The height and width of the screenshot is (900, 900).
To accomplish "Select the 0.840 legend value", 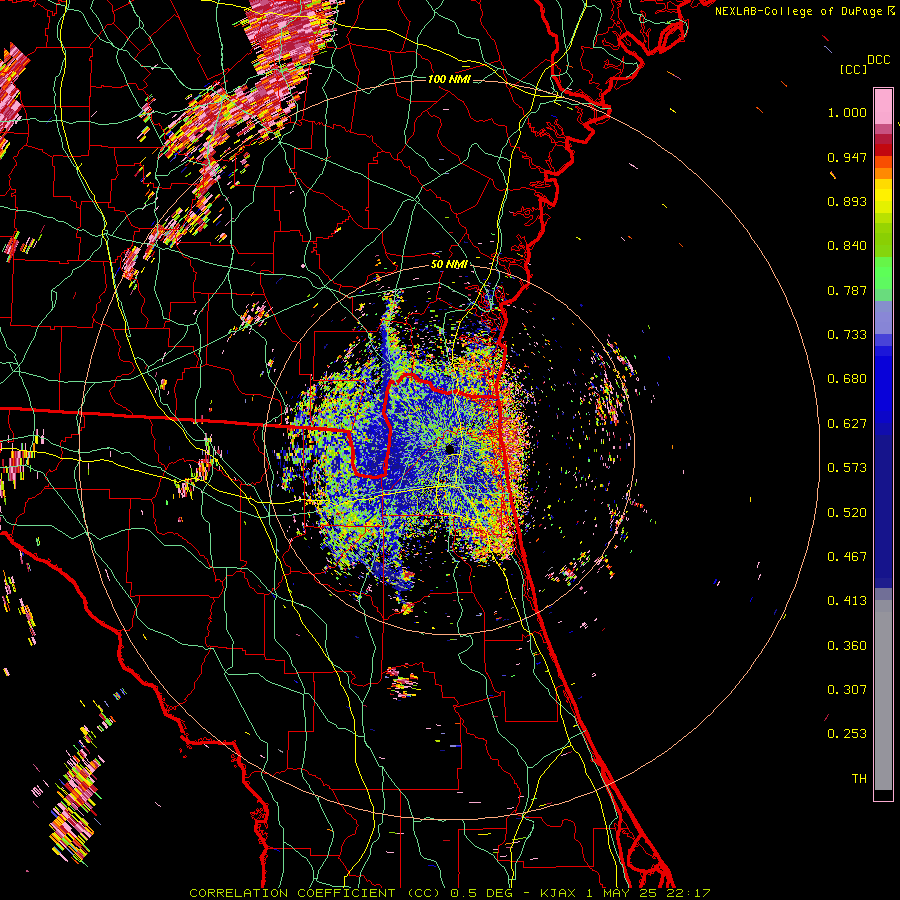I will tap(847, 246).
